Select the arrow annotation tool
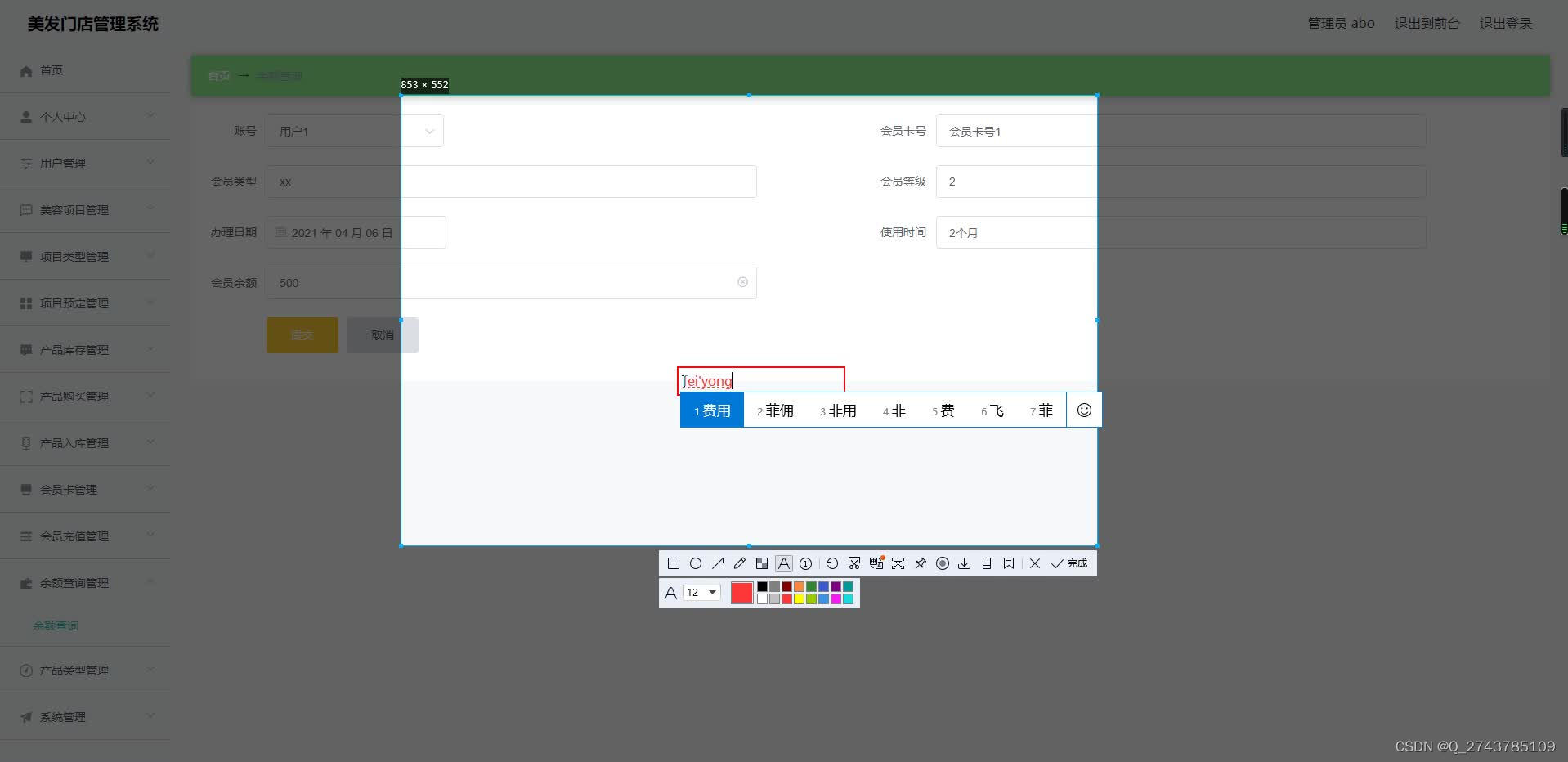Image resolution: width=1568 pixels, height=762 pixels. (x=718, y=563)
